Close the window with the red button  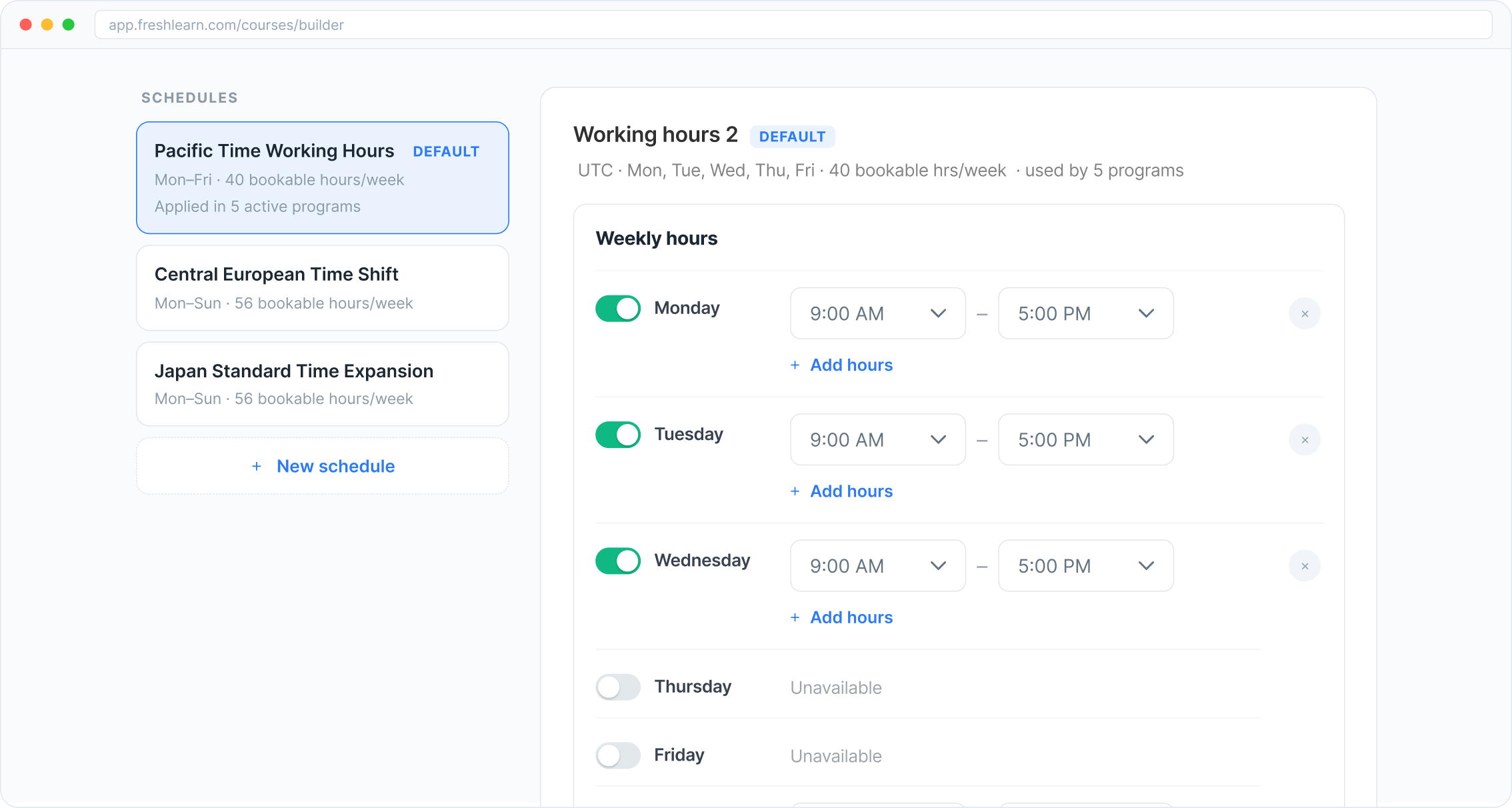[26, 25]
